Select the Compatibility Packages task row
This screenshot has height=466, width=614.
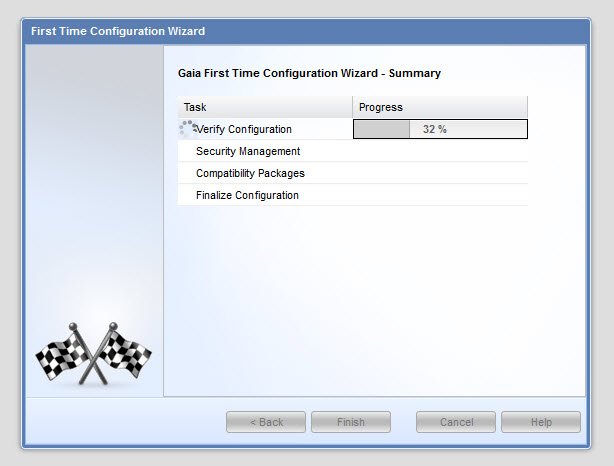coord(352,173)
